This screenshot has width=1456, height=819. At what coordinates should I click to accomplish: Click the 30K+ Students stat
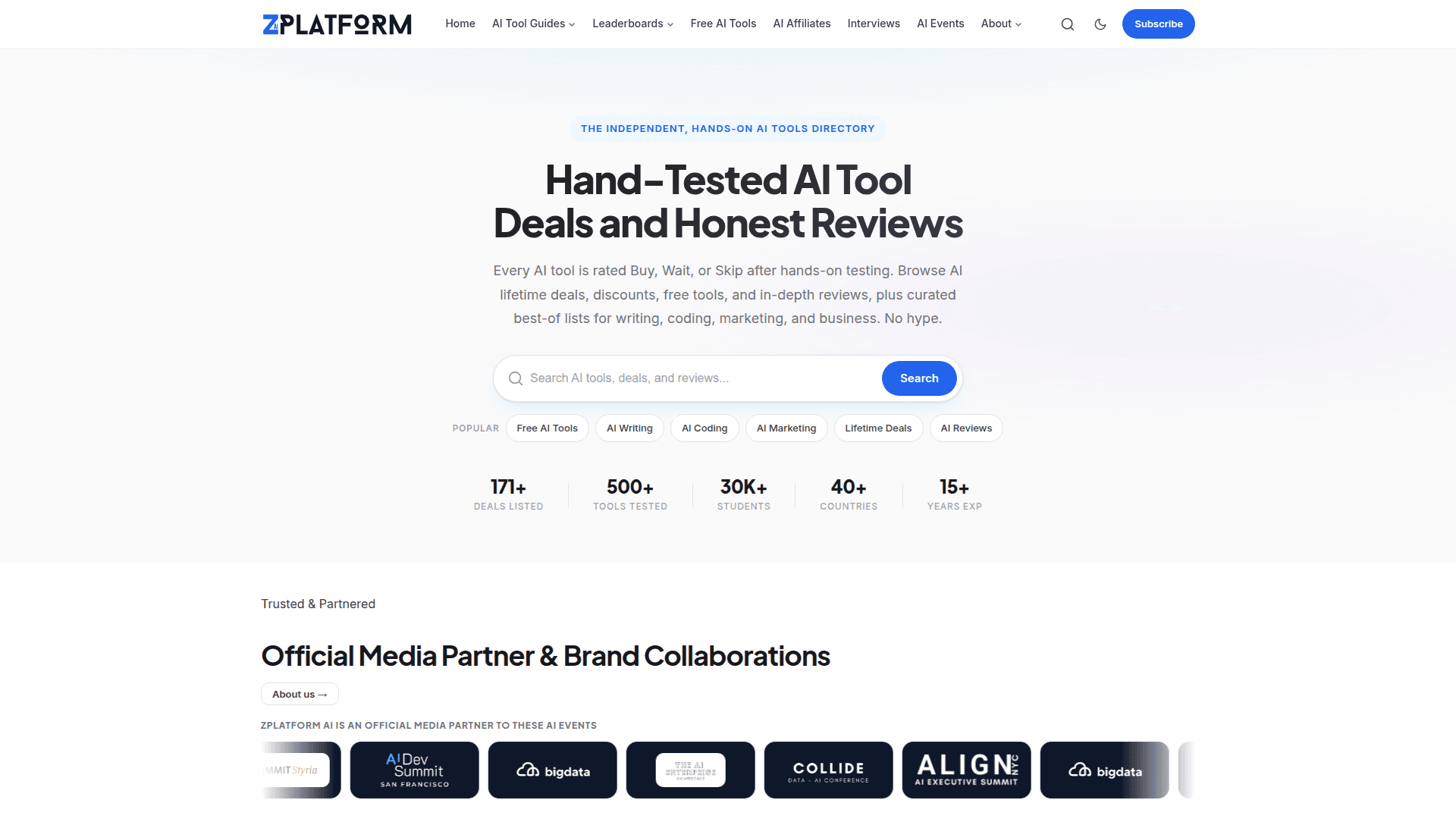(744, 494)
